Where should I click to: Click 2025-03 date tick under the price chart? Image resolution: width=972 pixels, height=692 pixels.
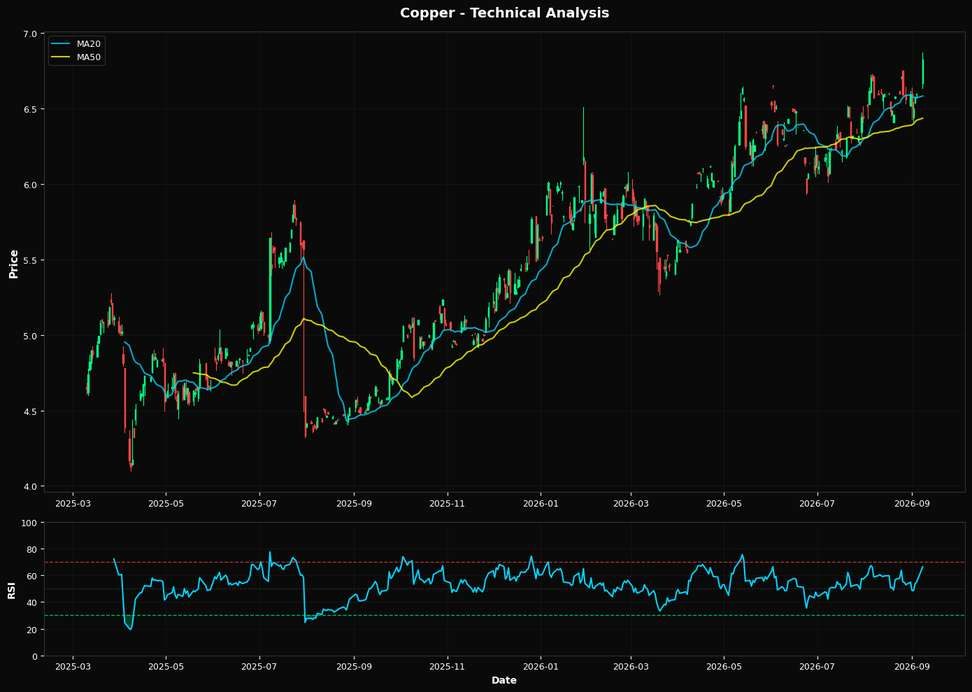tap(73, 504)
